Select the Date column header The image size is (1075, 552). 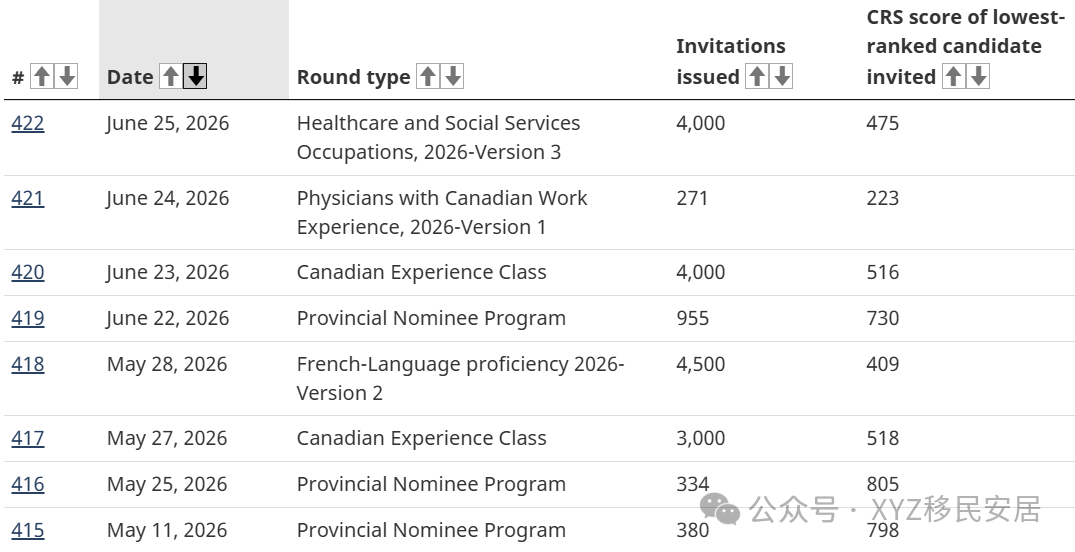(x=130, y=77)
